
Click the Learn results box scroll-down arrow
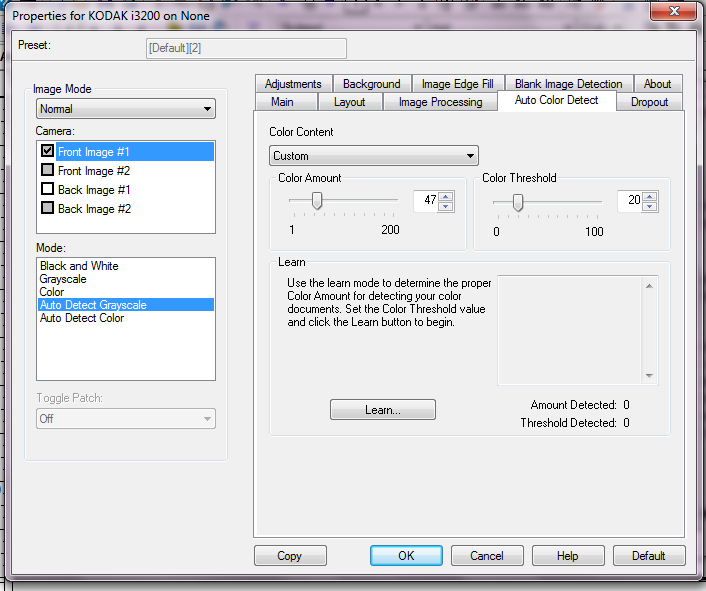click(x=649, y=375)
